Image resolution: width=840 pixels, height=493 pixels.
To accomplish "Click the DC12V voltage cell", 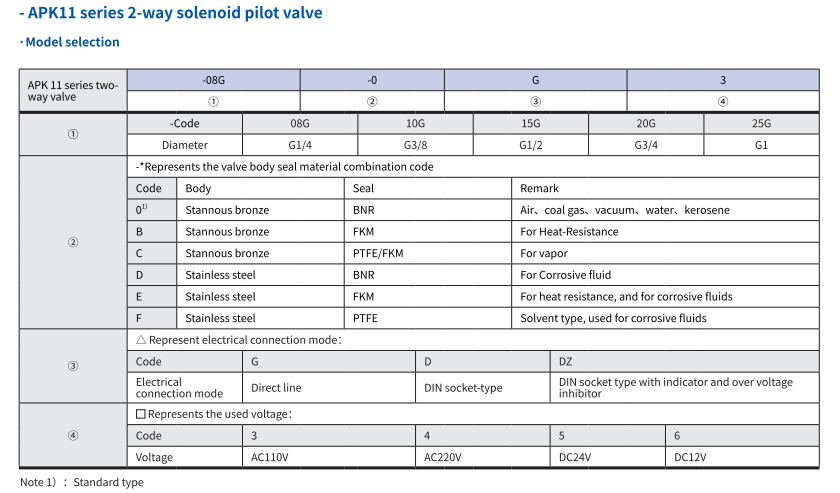I will point(690,457).
